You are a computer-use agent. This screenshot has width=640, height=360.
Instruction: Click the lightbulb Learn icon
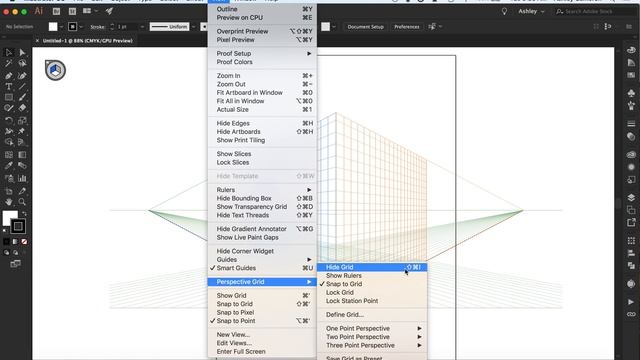pyautogui.click(x=504, y=11)
